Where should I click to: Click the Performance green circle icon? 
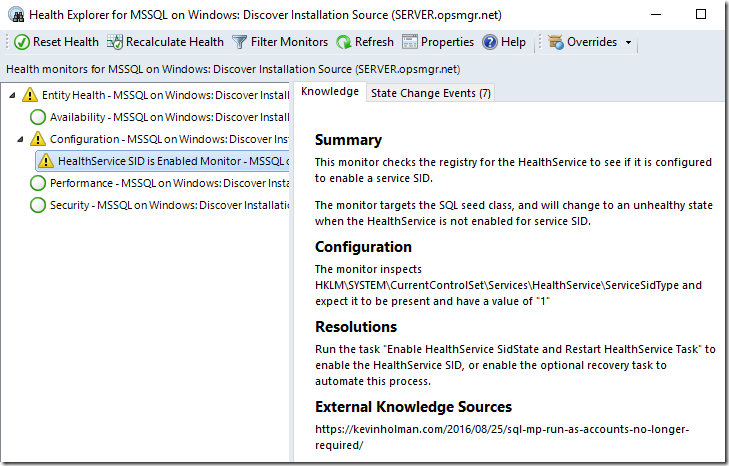[38, 183]
